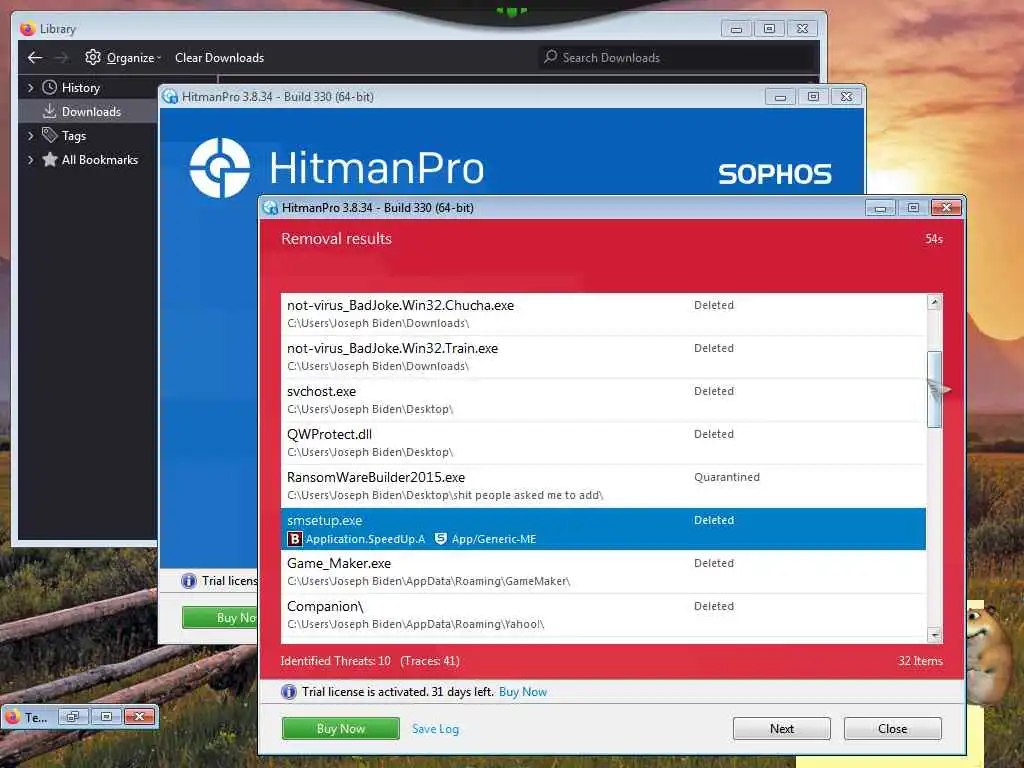The image size is (1024, 768).
Task: Click info icon beside Trial license message
Action: (x=289, y=692)
